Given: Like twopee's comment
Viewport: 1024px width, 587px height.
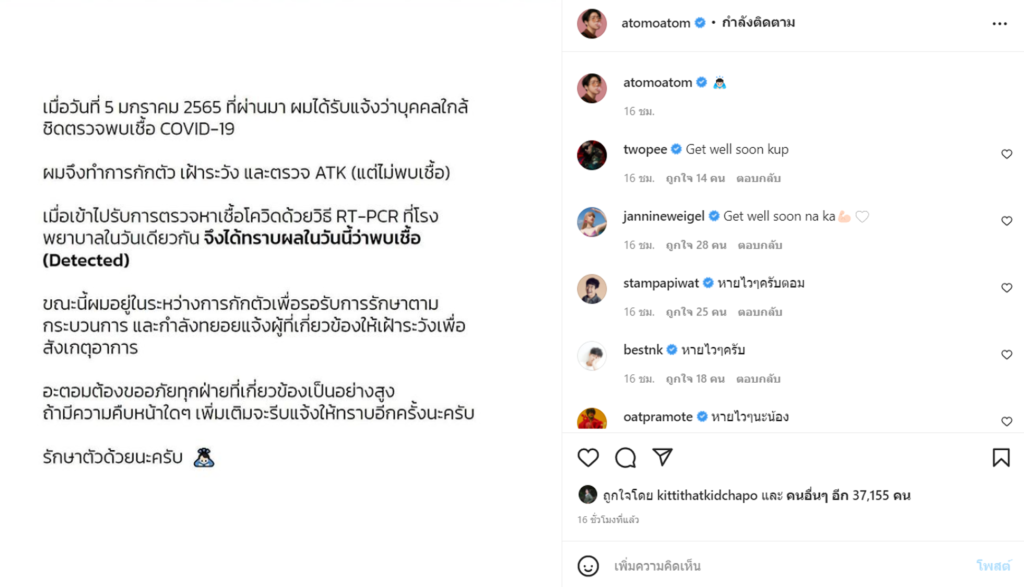Looking at the screenshot, I should click(x=1006, y=154).
